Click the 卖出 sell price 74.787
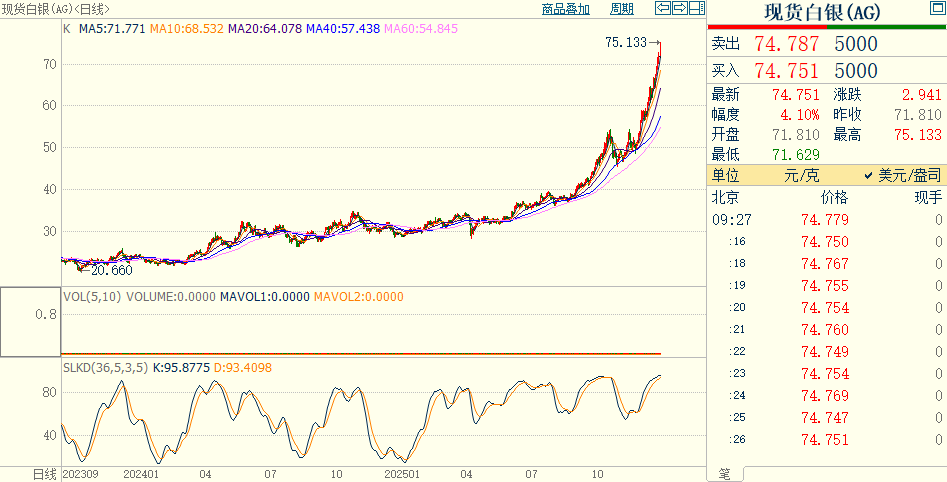The image size is (947, 482). pos(786,44)
